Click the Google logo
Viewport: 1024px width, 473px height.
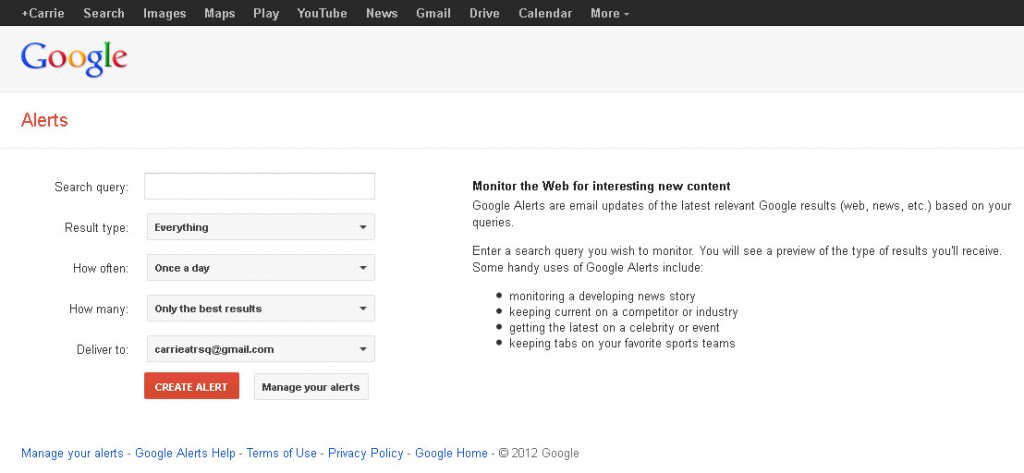coord(74,59)
